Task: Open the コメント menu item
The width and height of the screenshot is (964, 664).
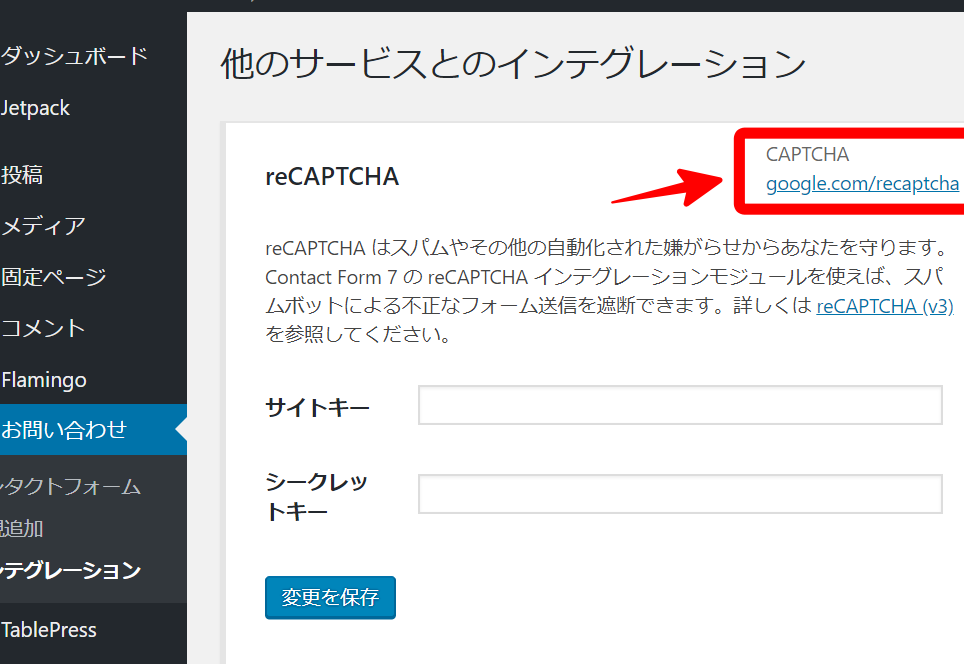Action: click(43, 328)
